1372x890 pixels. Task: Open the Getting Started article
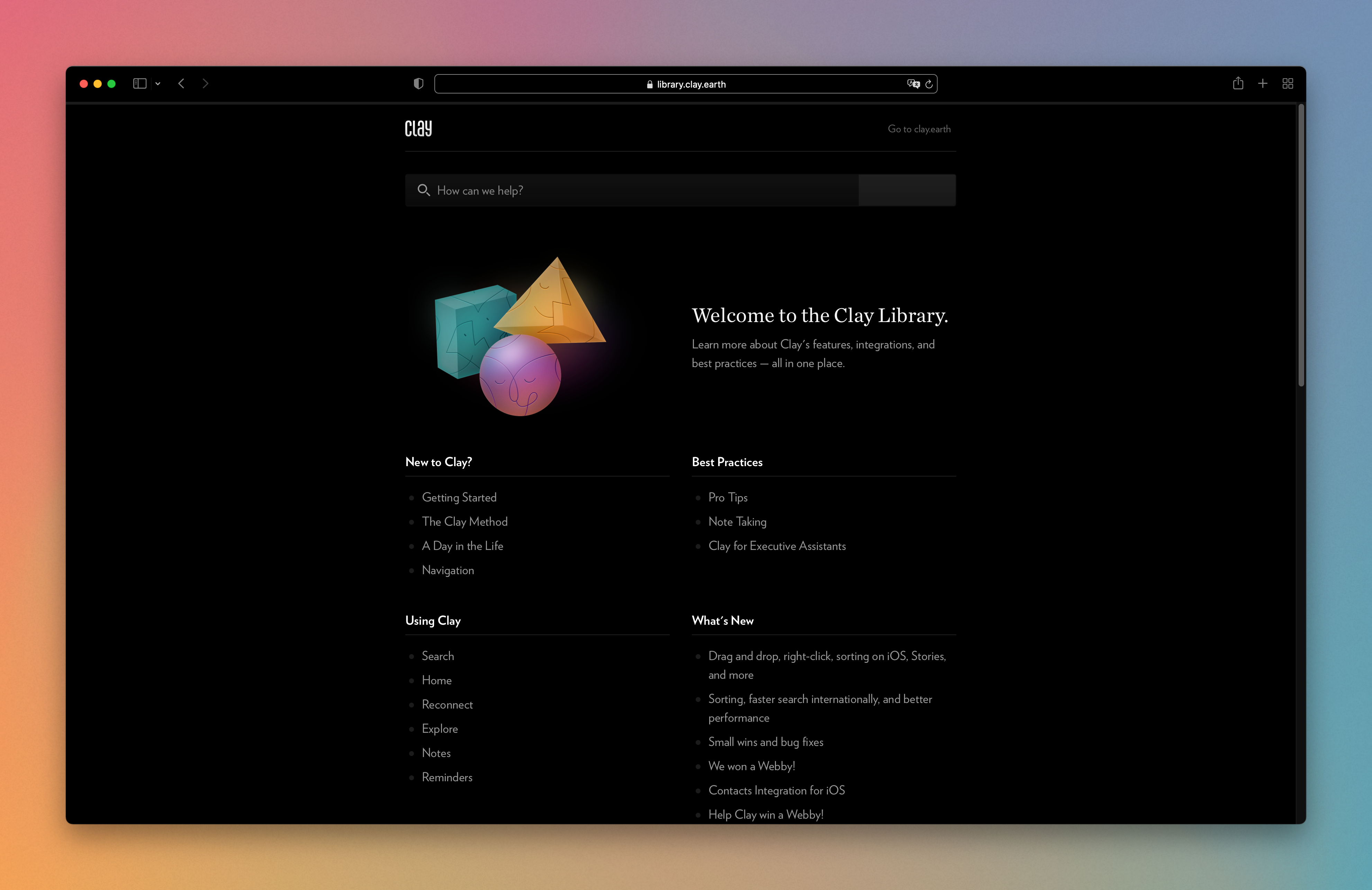point(459,497)
